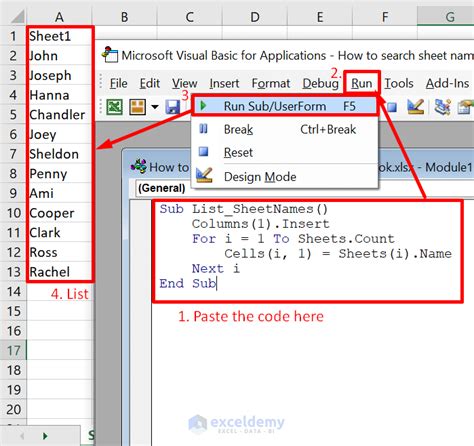Click the Run menu

coord(362,83)
